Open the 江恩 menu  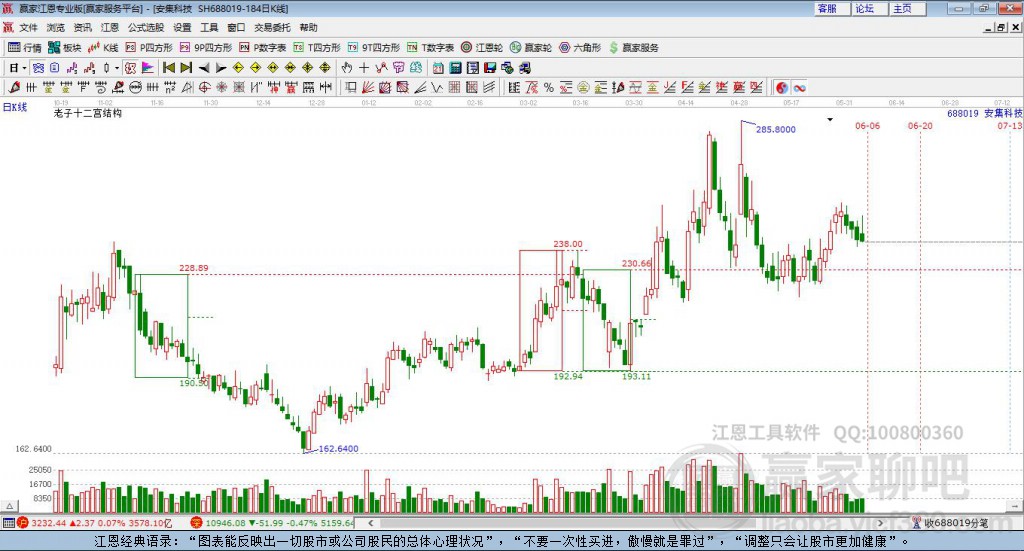pyautogui.click(x=110, y=27)
